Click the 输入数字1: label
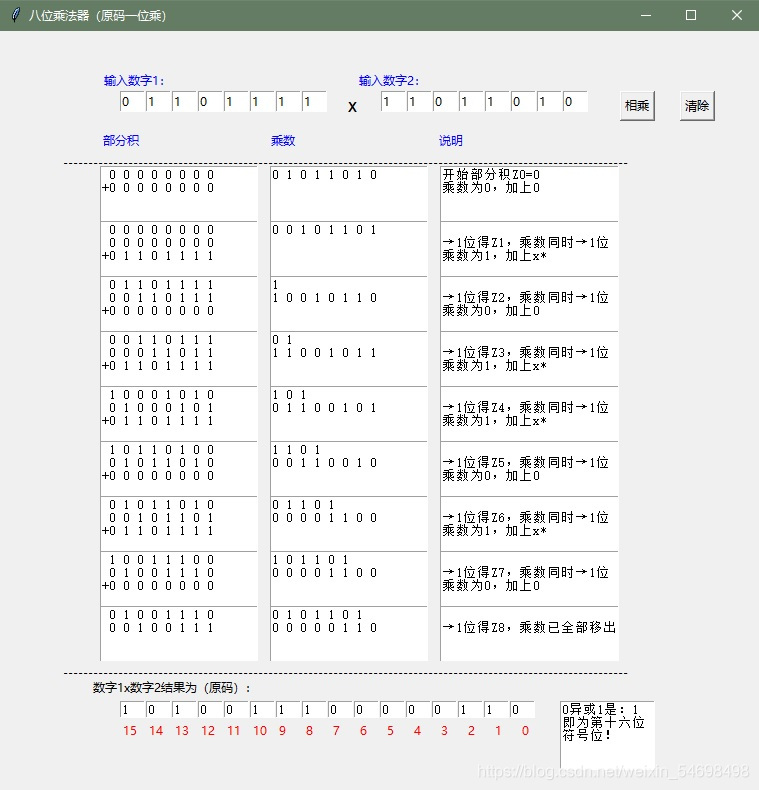Screen dimensions: 759x790 point(134,81)
